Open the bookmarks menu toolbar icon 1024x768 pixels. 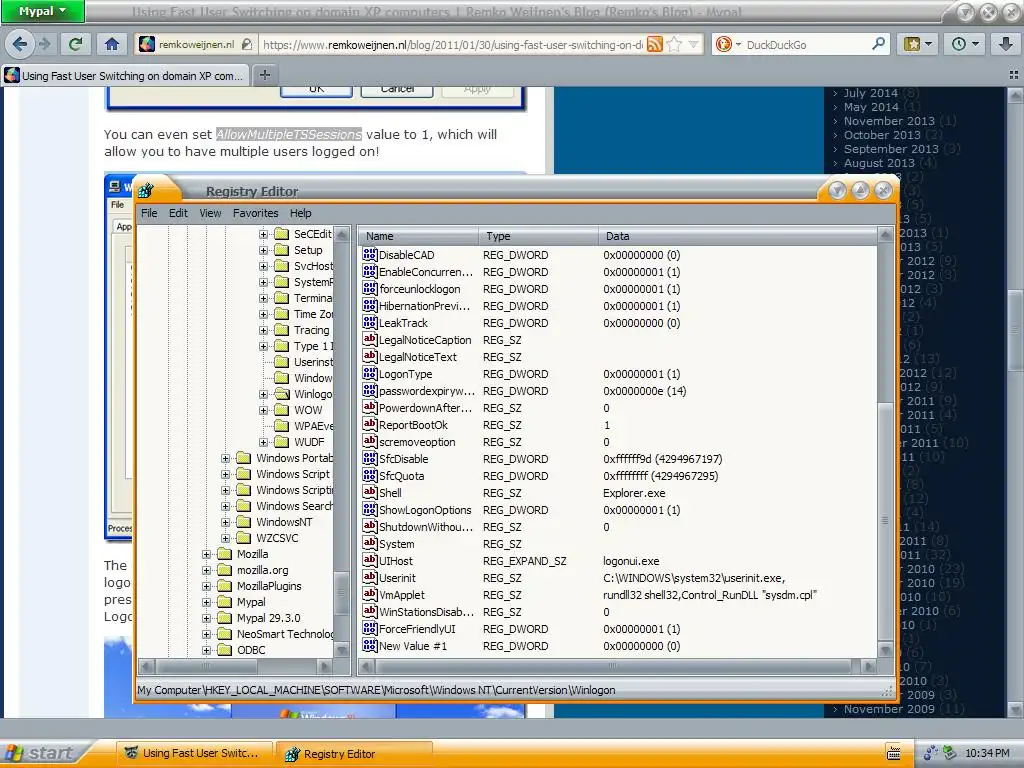pyautogui.click(x=917, y=44)
